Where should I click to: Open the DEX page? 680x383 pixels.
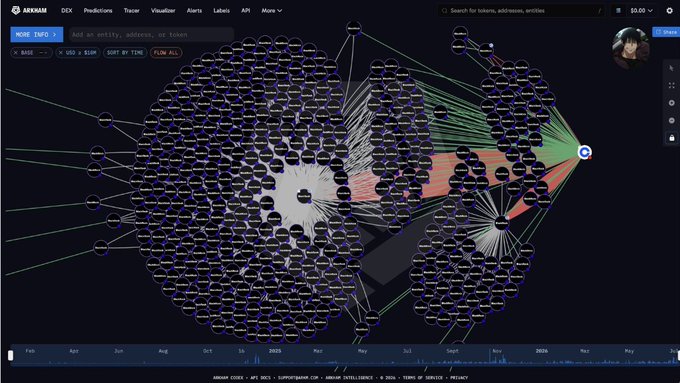(67, 10)
